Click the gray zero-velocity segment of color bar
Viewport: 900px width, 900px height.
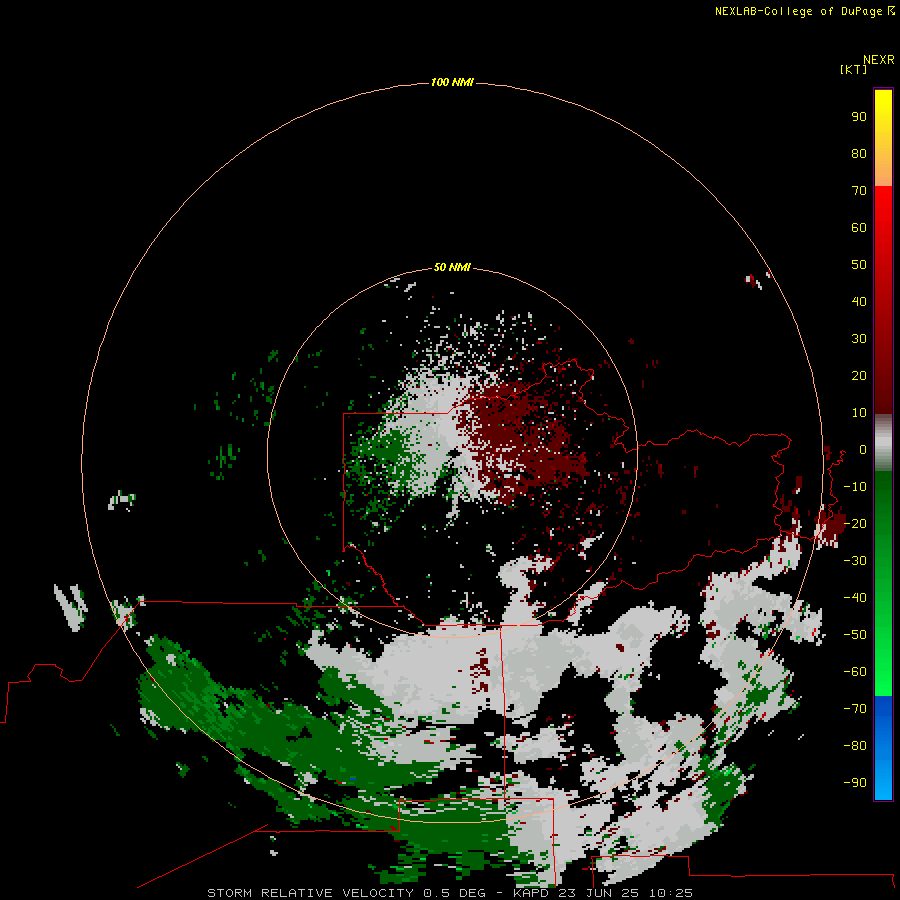tap(883, 443)
